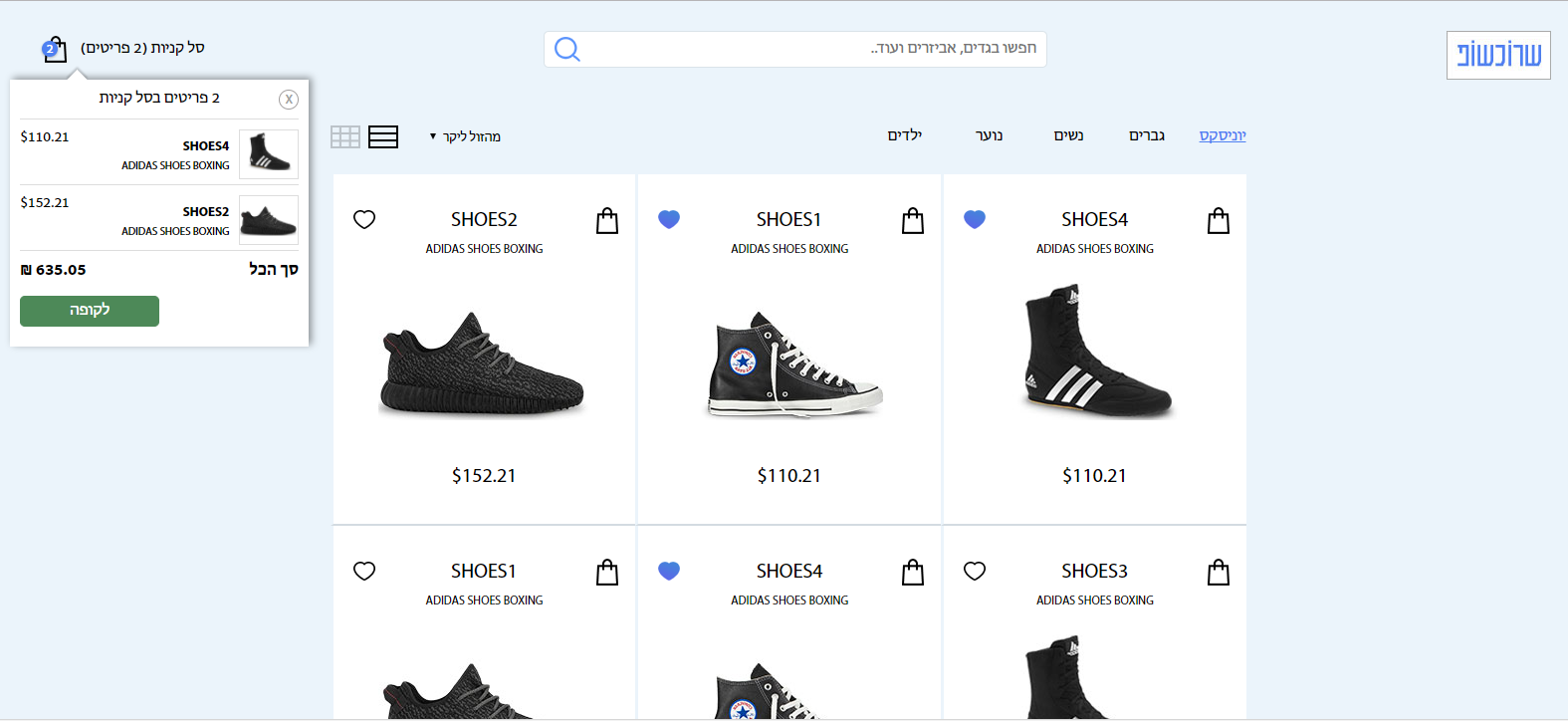Close the cart popup with X
Viewport: 1568px width, 721px height.
click(x=289, y=100)
